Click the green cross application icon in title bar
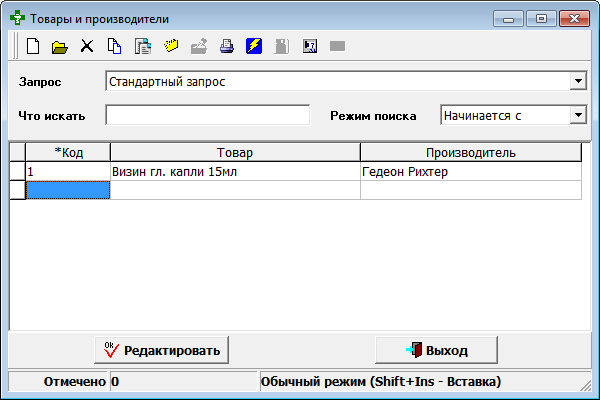The width and height of the screenshot is (600, 400). 18,18
